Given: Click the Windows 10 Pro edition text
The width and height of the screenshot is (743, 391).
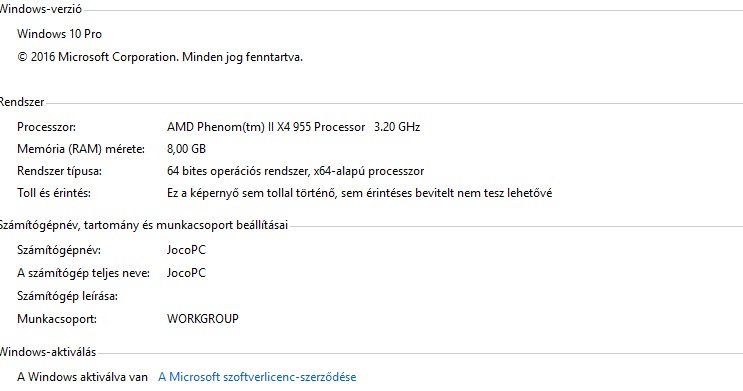Looking at the screenshot, I should pyautogui.click(x=59, y=34).
